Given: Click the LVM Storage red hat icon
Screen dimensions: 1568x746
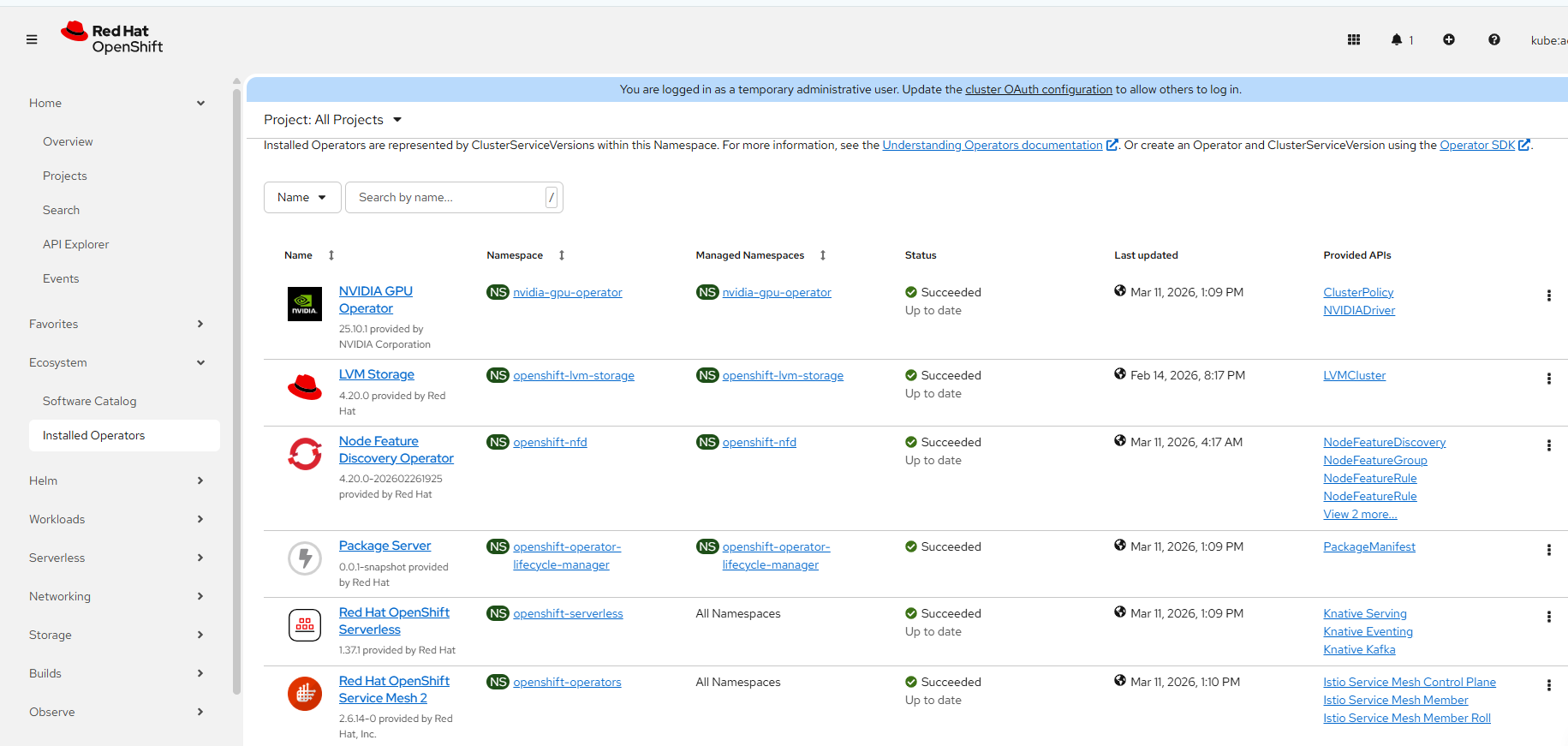Looking at the screenshot, I should [305, 387].
